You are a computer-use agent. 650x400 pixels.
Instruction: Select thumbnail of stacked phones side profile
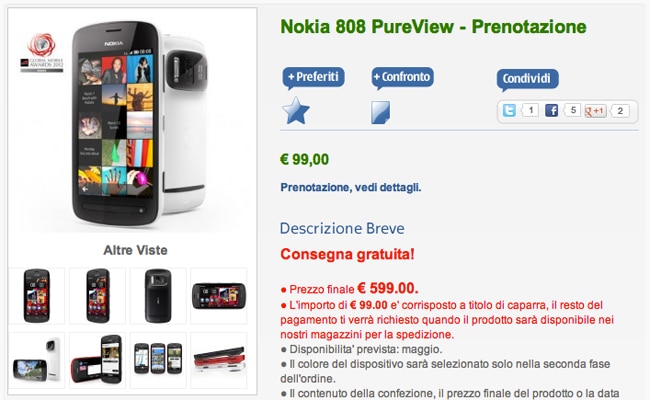(218, 360)
